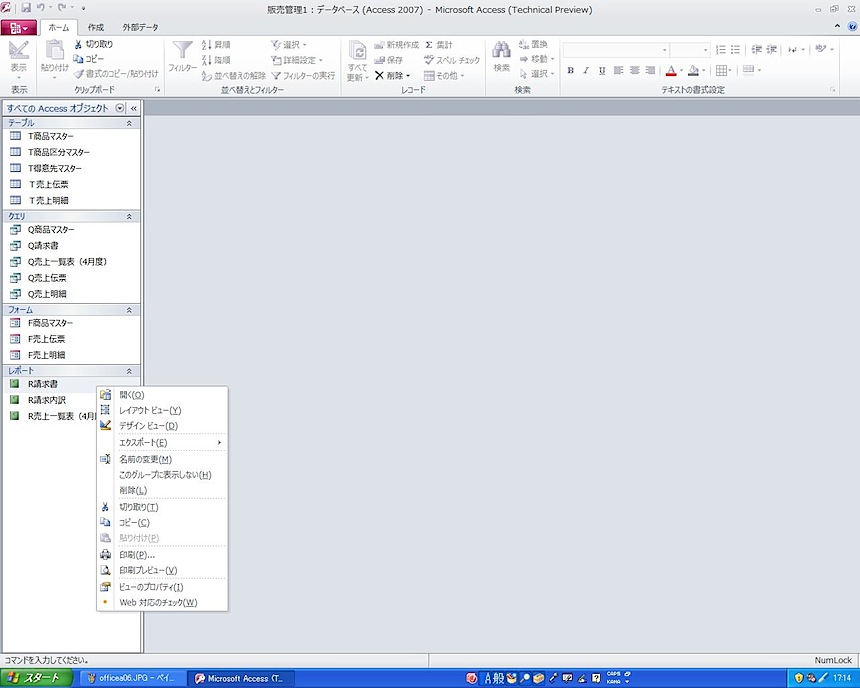Open the font size combo box
The image size is (860, 688).
pyautogui.click(x=690, y=50)
